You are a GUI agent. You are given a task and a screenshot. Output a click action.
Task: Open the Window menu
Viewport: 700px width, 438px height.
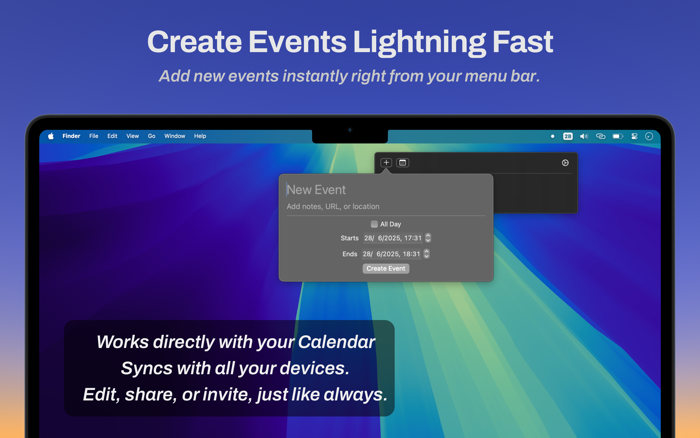click(x=175, y=136)
